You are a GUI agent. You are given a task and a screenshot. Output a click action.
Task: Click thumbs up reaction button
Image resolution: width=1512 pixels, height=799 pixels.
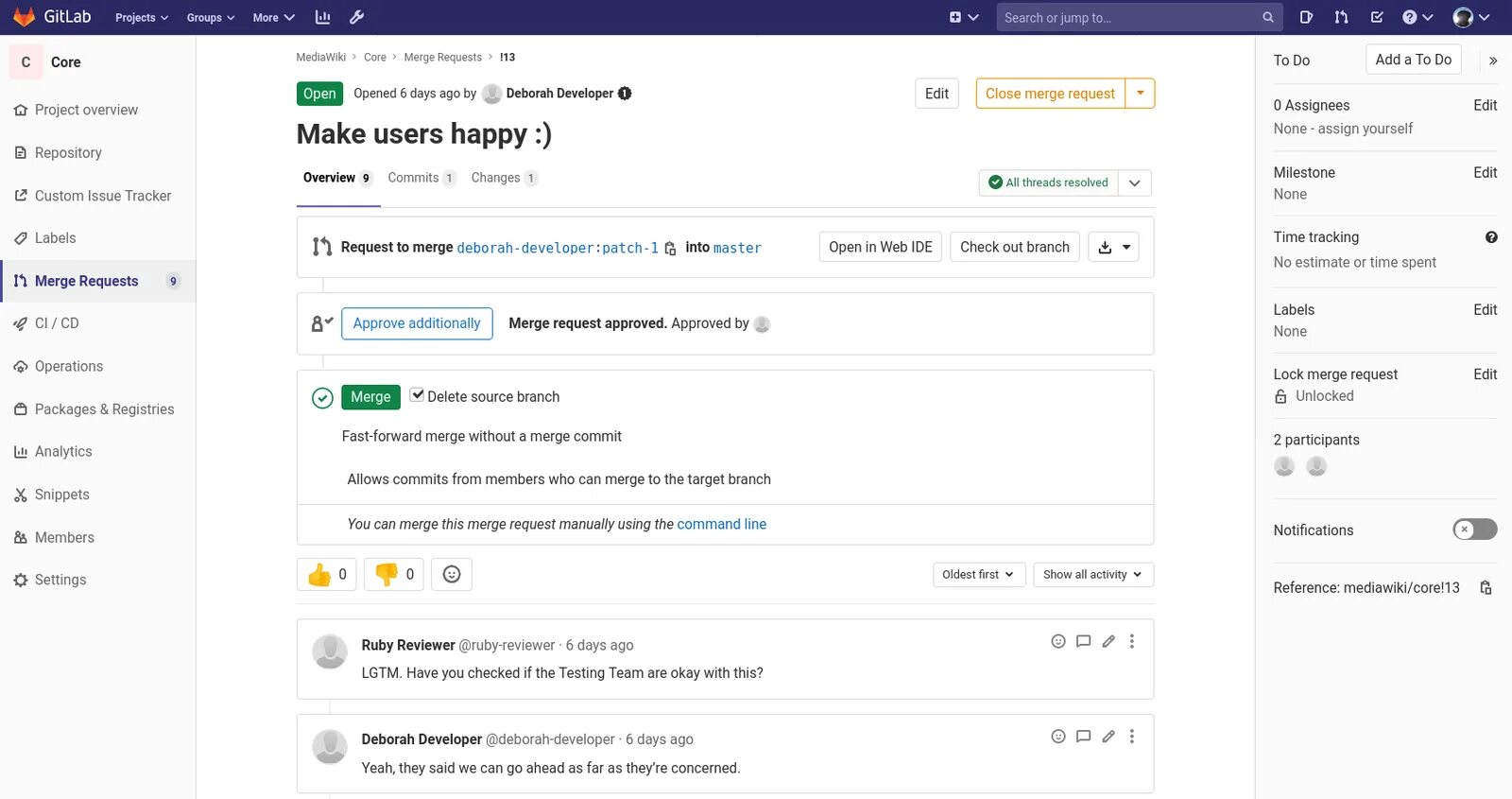point(326,574)
